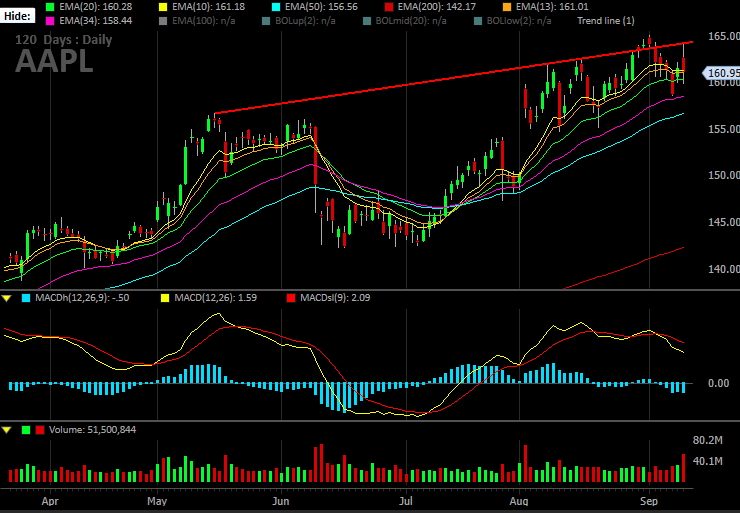
Task: Enable the BOLmid(20) indicator swatch
Action: point(367,21)
